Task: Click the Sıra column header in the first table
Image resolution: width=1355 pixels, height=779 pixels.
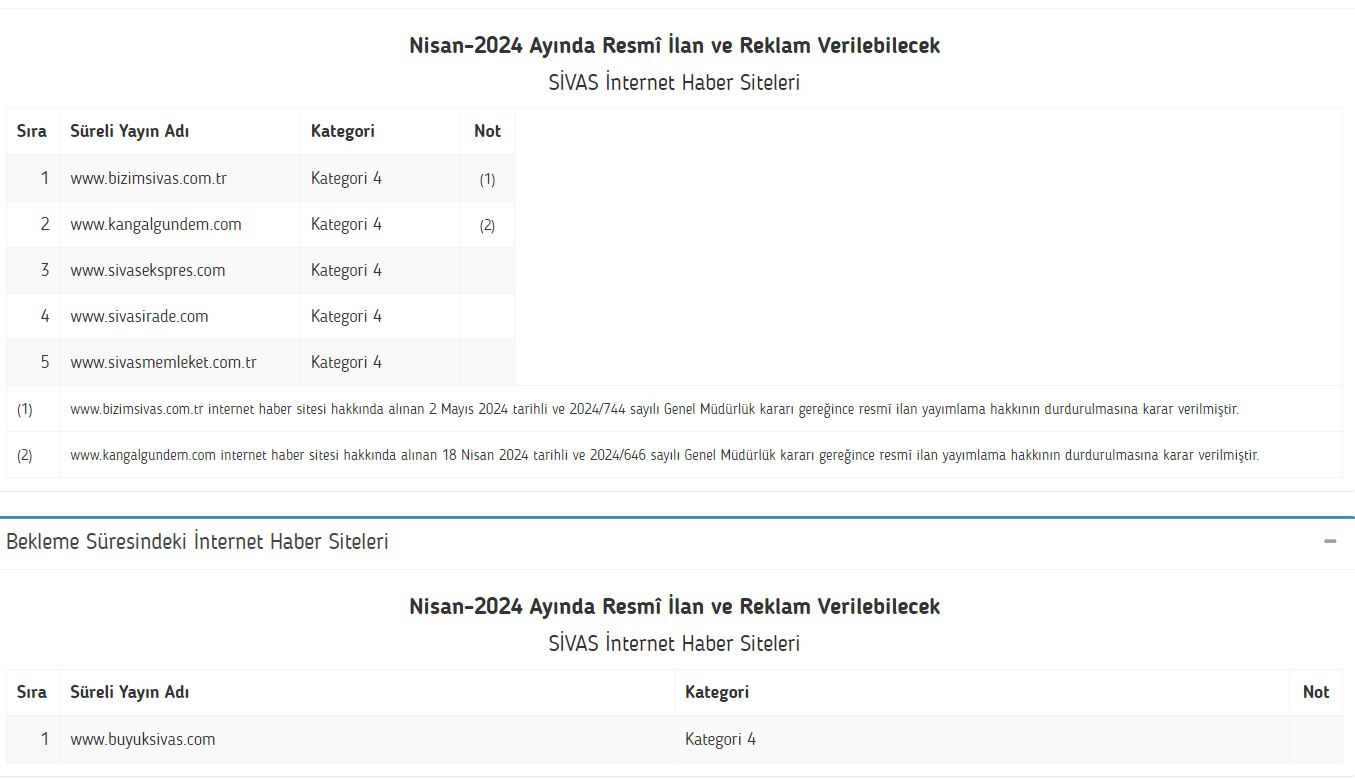Action: (32, 131)
